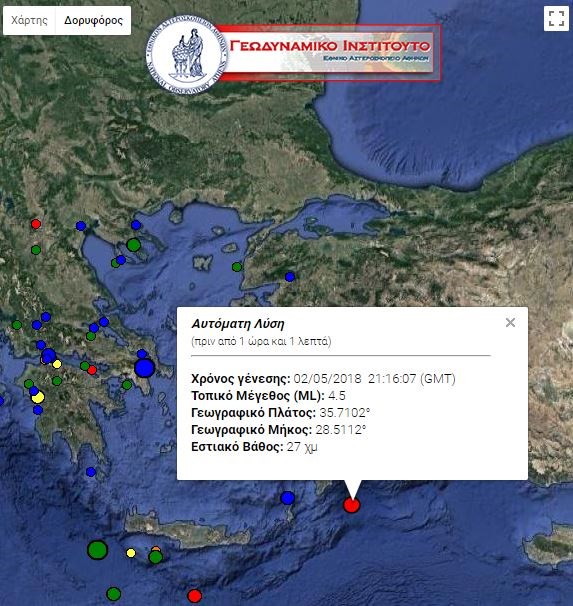Click the Αυτόματη Λύση popup title
The image size is (573, 606).
pyautogui.click(x=238, y=323)
